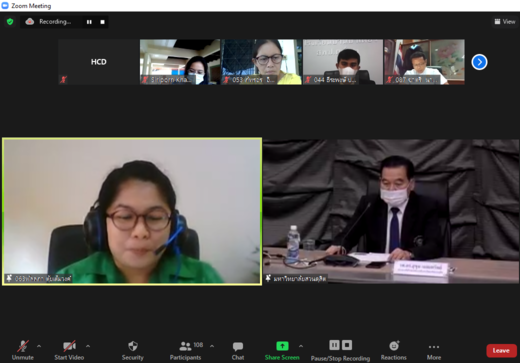Open the Reactions menu
Image resolution: width=520 pixels, height=363 pixels.
point(394,350)
